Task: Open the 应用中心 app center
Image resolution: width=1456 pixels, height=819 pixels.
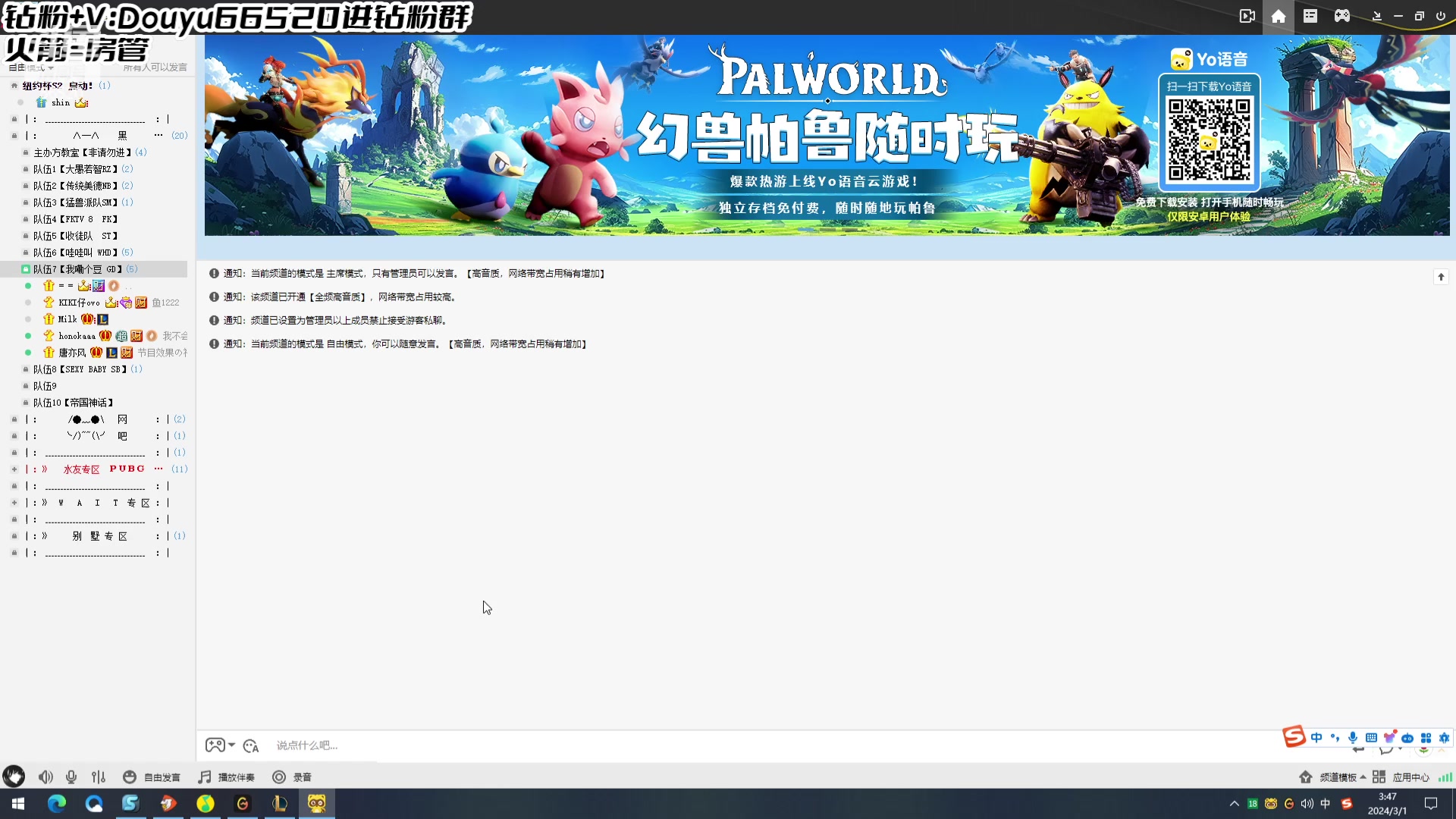Action: [x=1401, y=777]
